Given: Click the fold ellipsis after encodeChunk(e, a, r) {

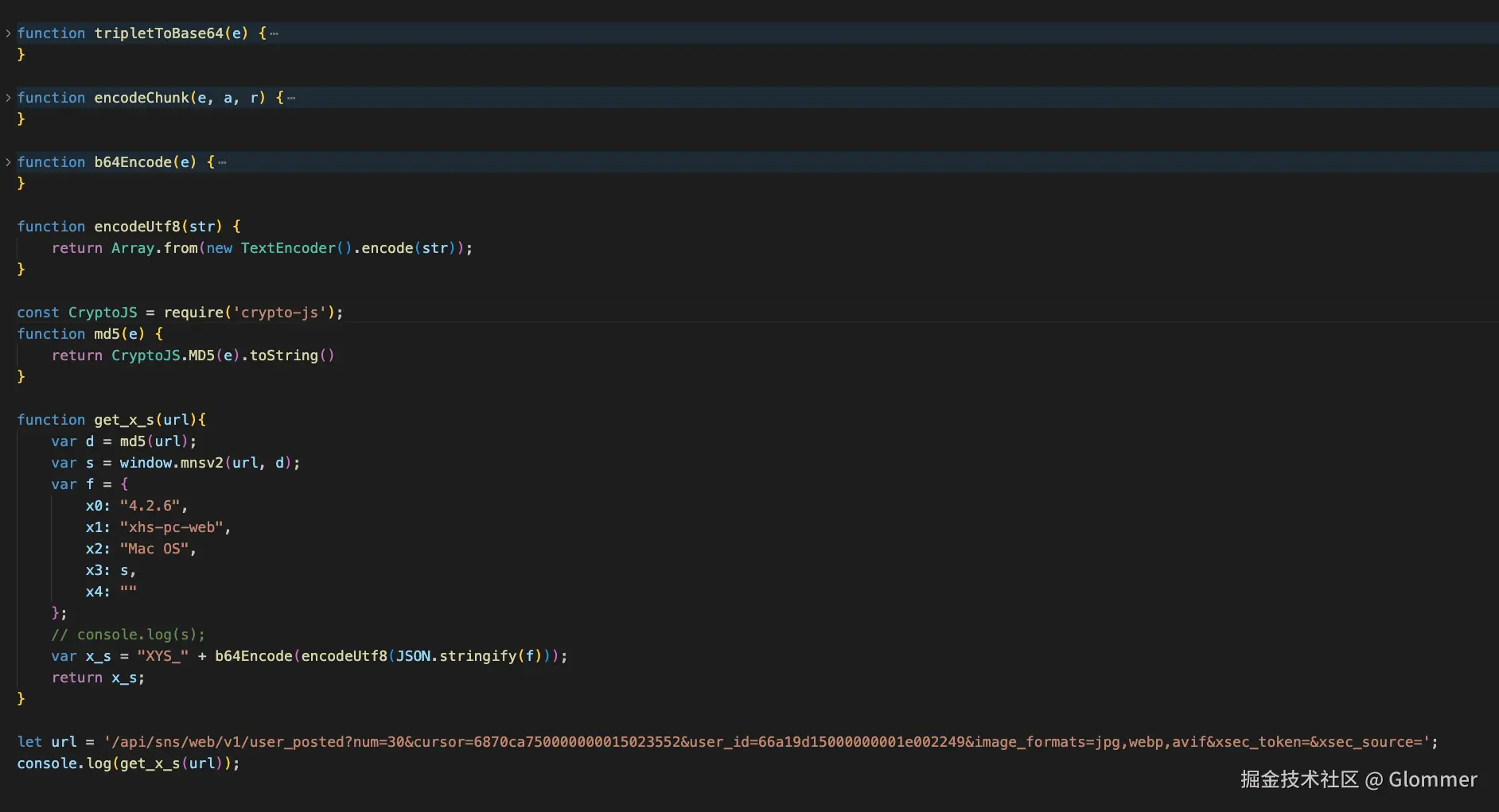Looking at the screenshot, I should [x=291, y=98].
